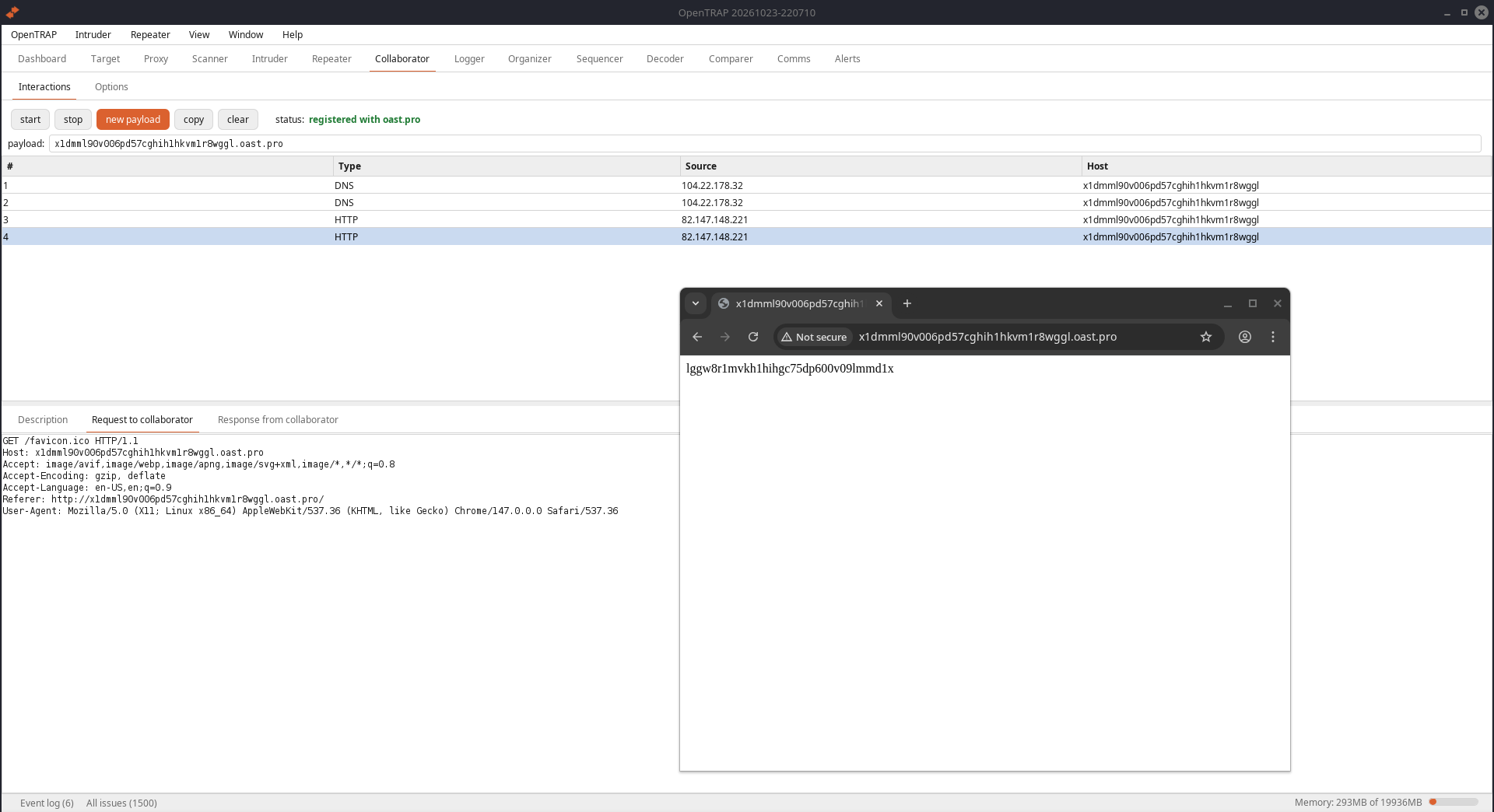Open the View menu
This screenshot has width=1494, height=812.
point(199,34)
